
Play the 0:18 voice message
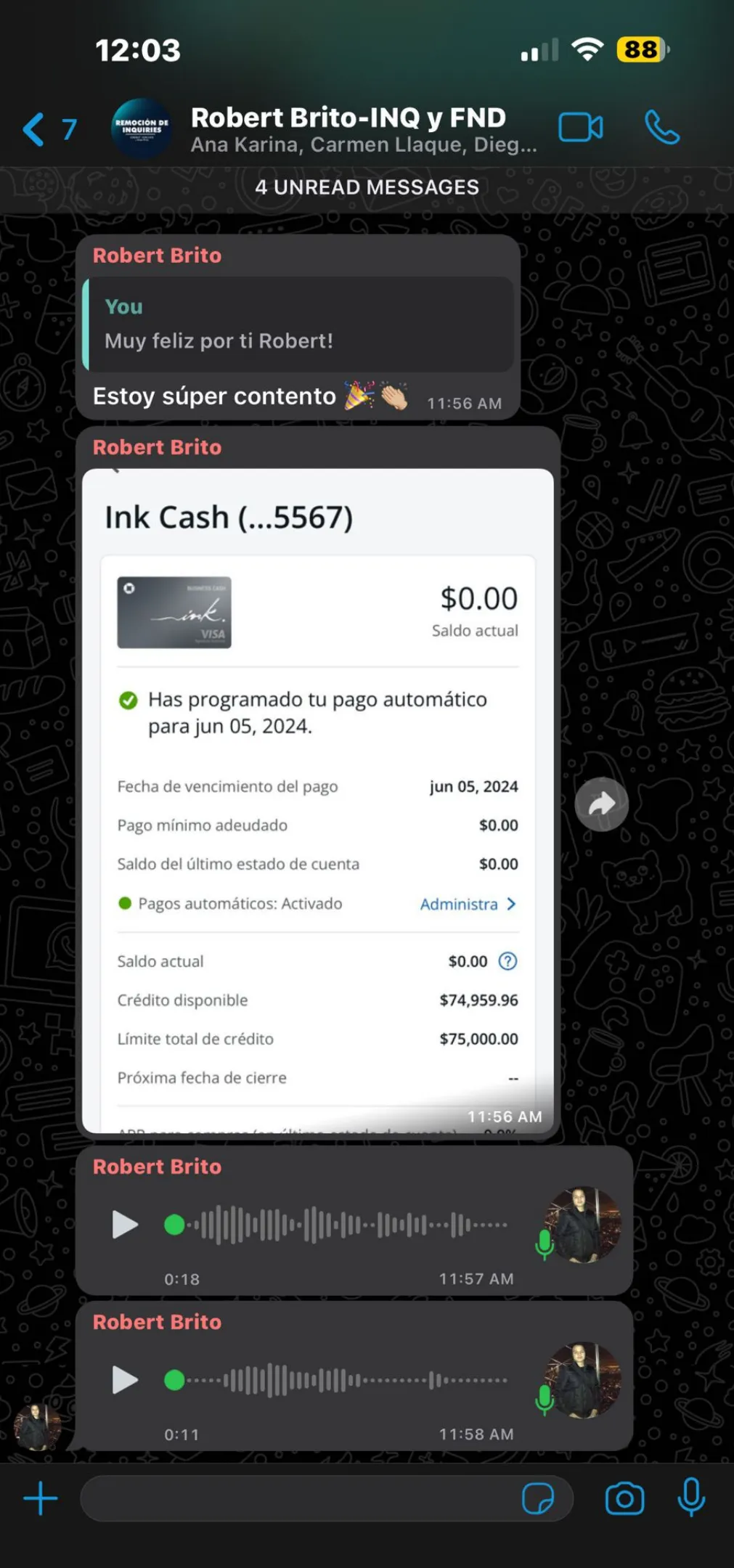(x=125, y=1225)
